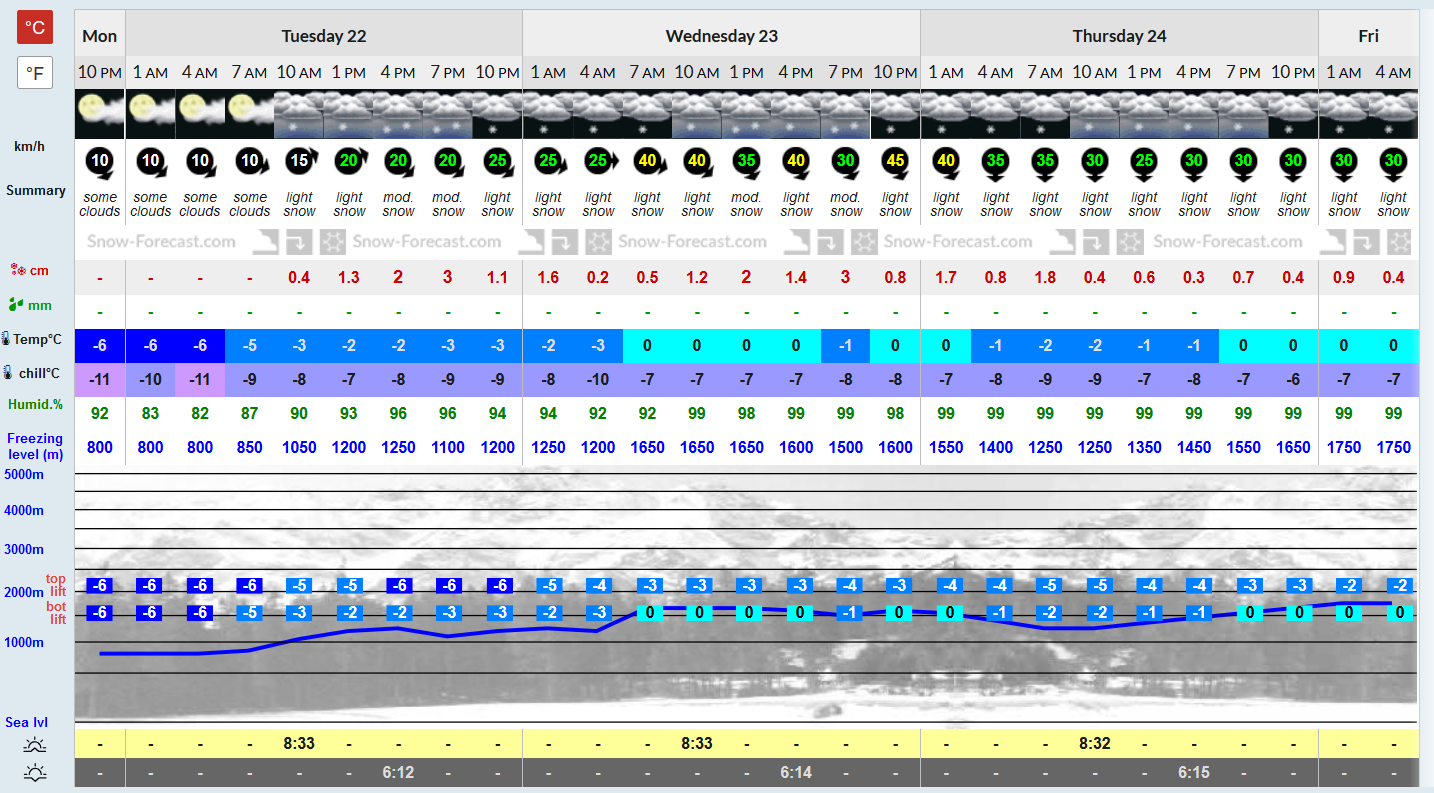
Task: Click the green rain mm icon label
Action: 16,305
